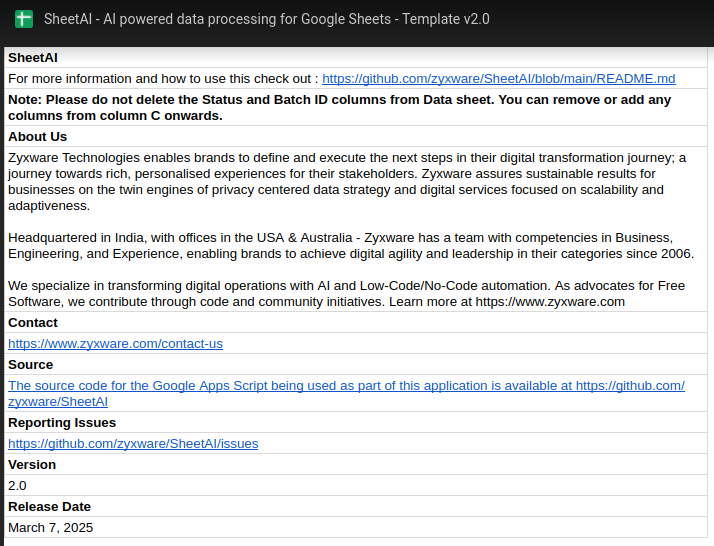Viewport: 714px width, 546px height.
Task: Select the 'Release Date' heading cell
Action: click(x=356, y=506)
